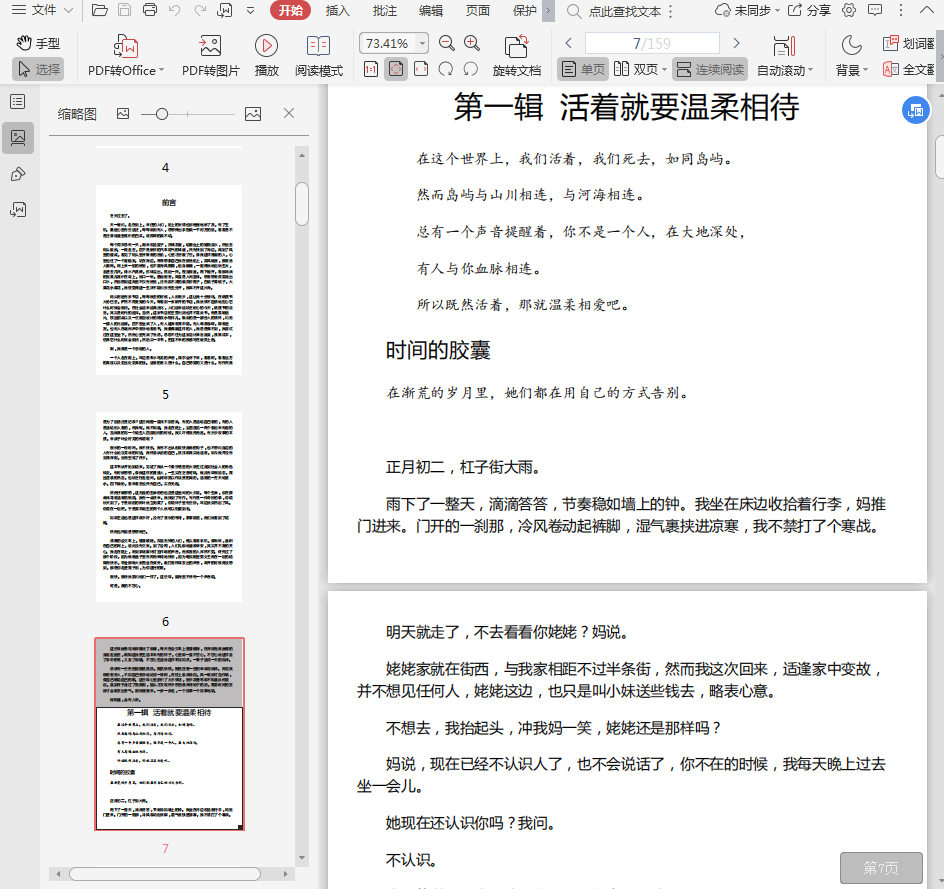The height and width of the screenshot is (889, 944).
Task: Click the 旋转文档 rotate document button
Action: point(517,55)
